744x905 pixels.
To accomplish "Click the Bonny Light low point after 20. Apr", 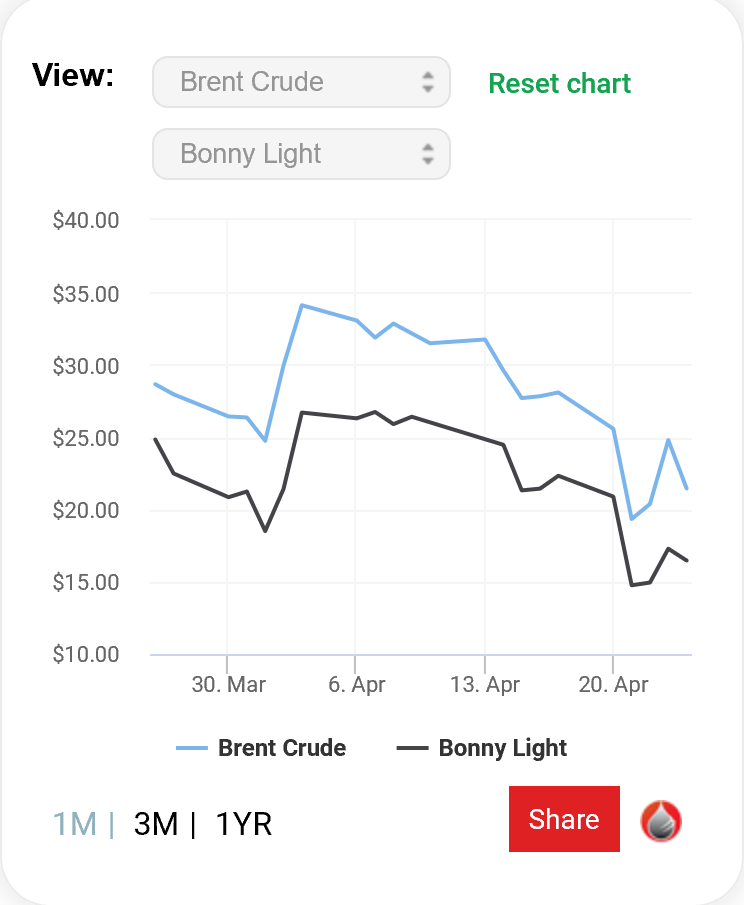I will [632, 585].
